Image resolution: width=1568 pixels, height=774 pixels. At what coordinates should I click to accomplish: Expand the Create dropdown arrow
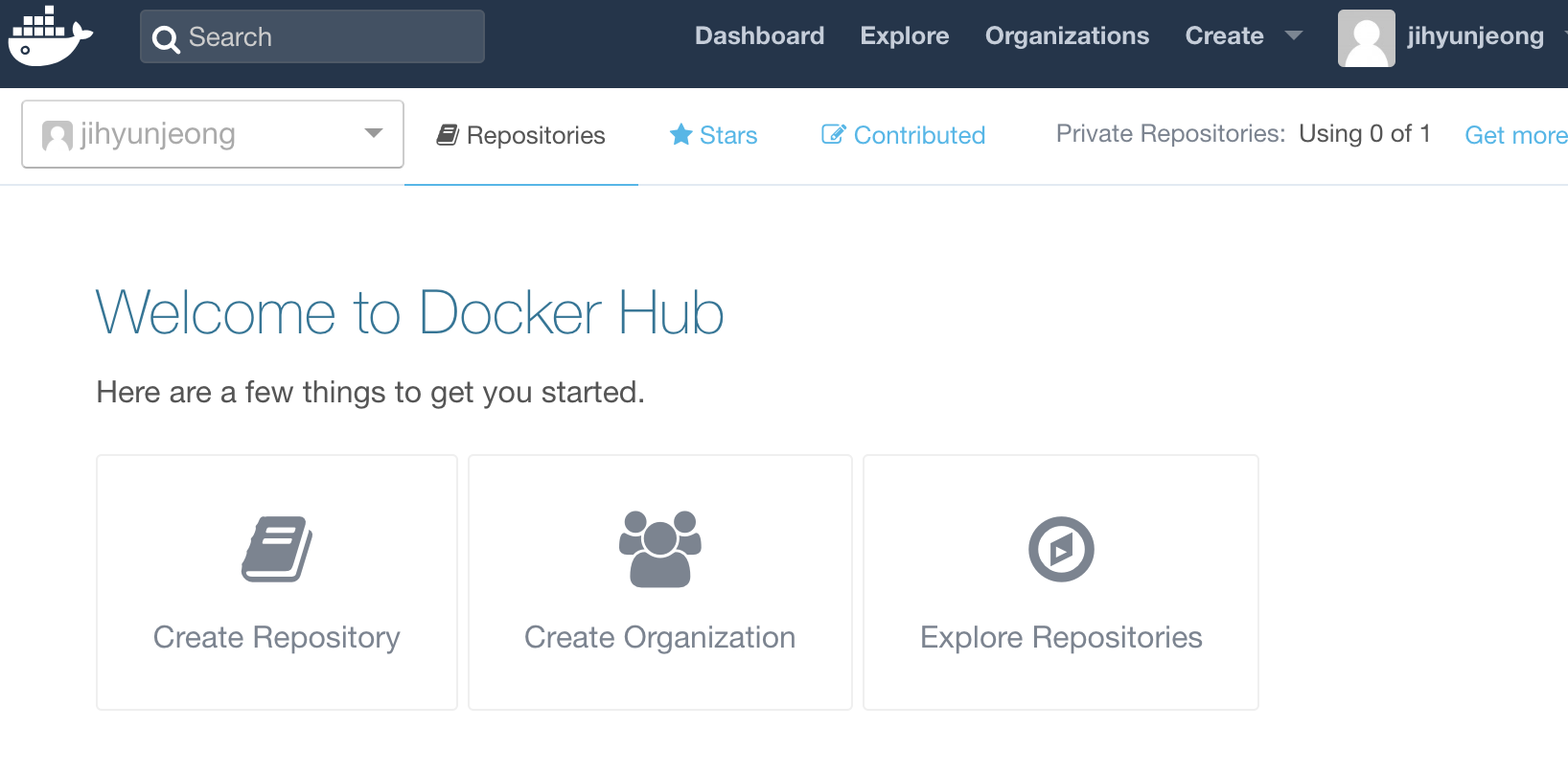(1294, 35)
